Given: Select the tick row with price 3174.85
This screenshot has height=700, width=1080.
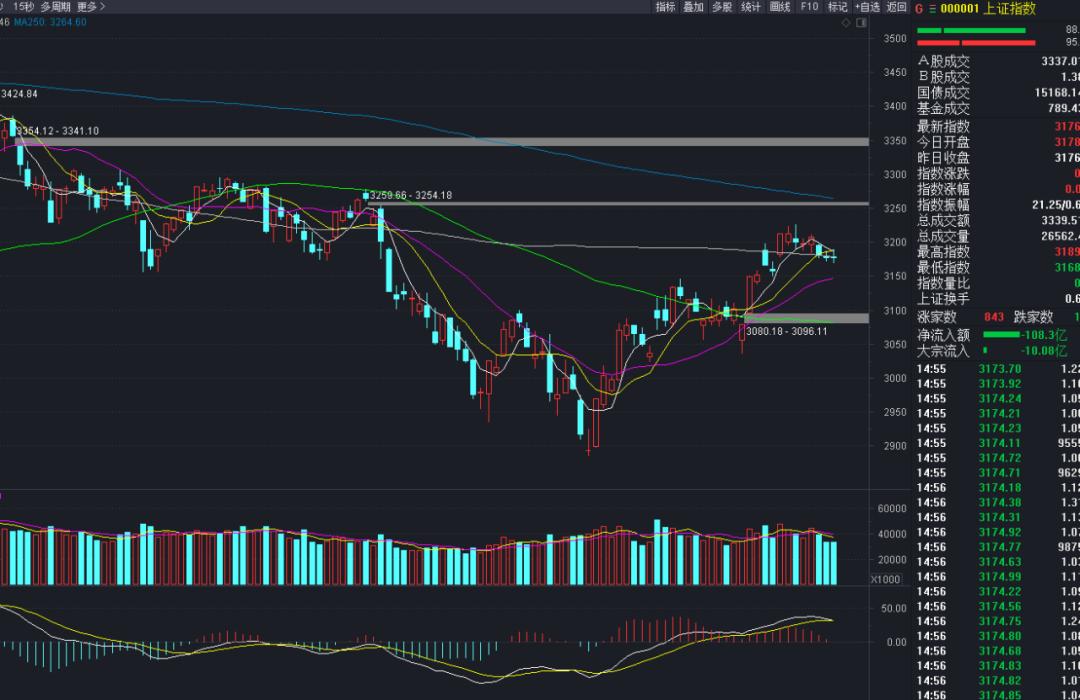Looking at the screenshot, I should pos(997,694).
